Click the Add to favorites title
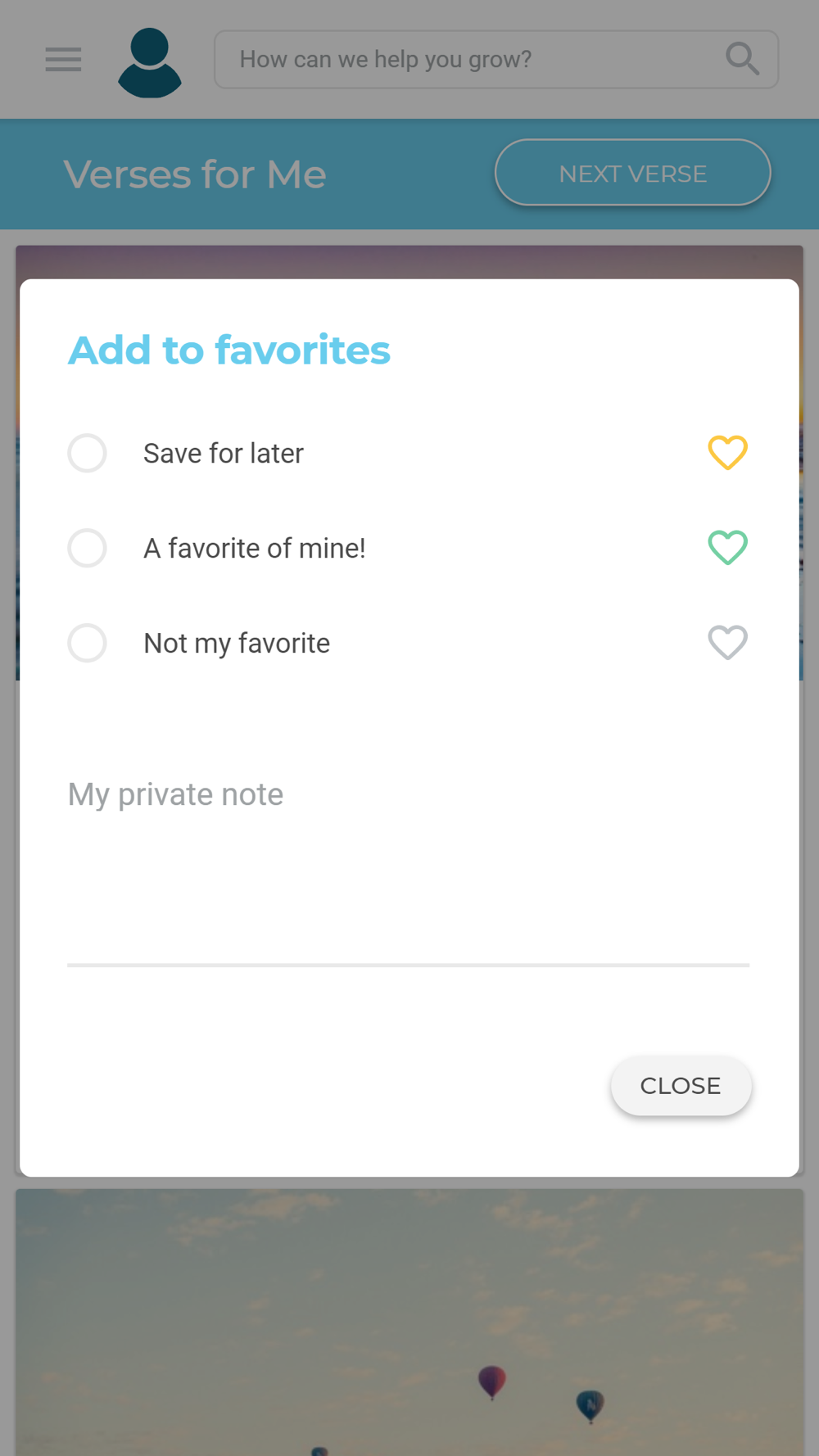The width and height of the screenshot is (819, 1456). click(229, 350)
